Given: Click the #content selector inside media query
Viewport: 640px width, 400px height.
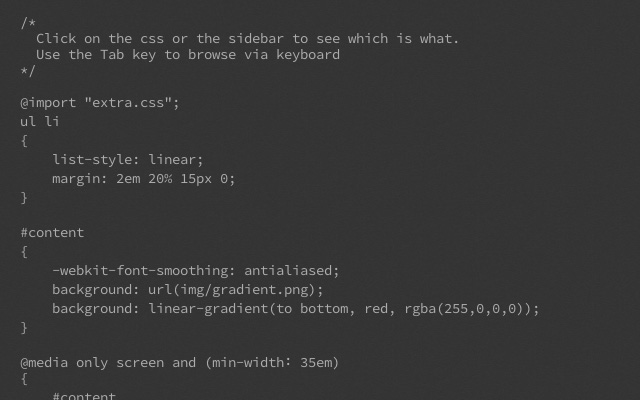Looking at the screenshot, I should (x=84, y=395).
